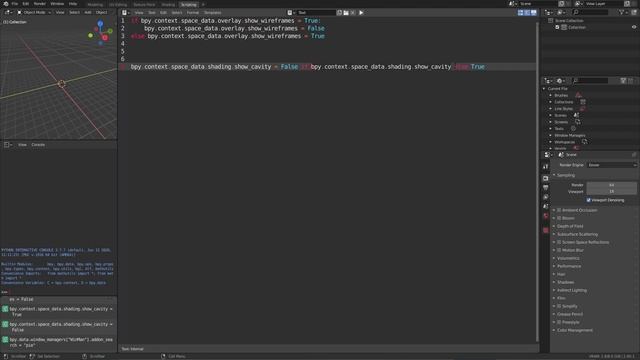The height and width of the screenshot is (360, 640).
Task: Open World properties tab
Action: click(x=546, y=216)
